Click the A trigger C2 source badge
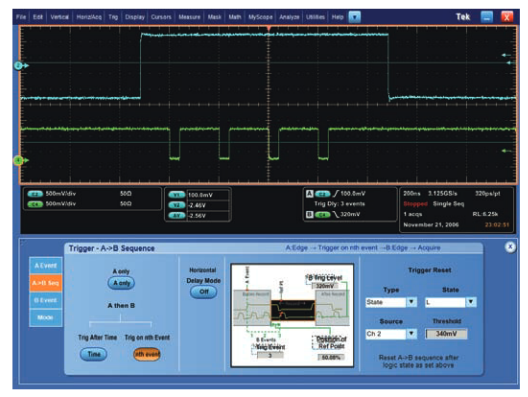 pyautogui.click(x=323, y=194)
